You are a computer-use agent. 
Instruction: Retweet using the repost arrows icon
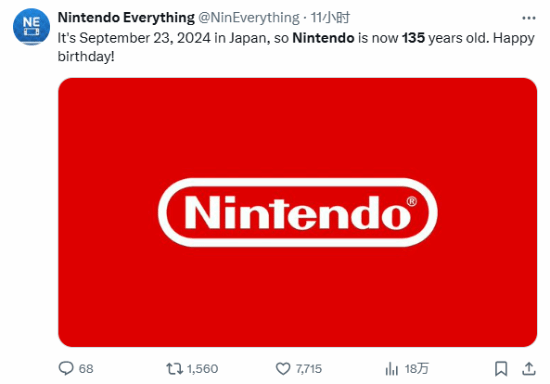174,369
